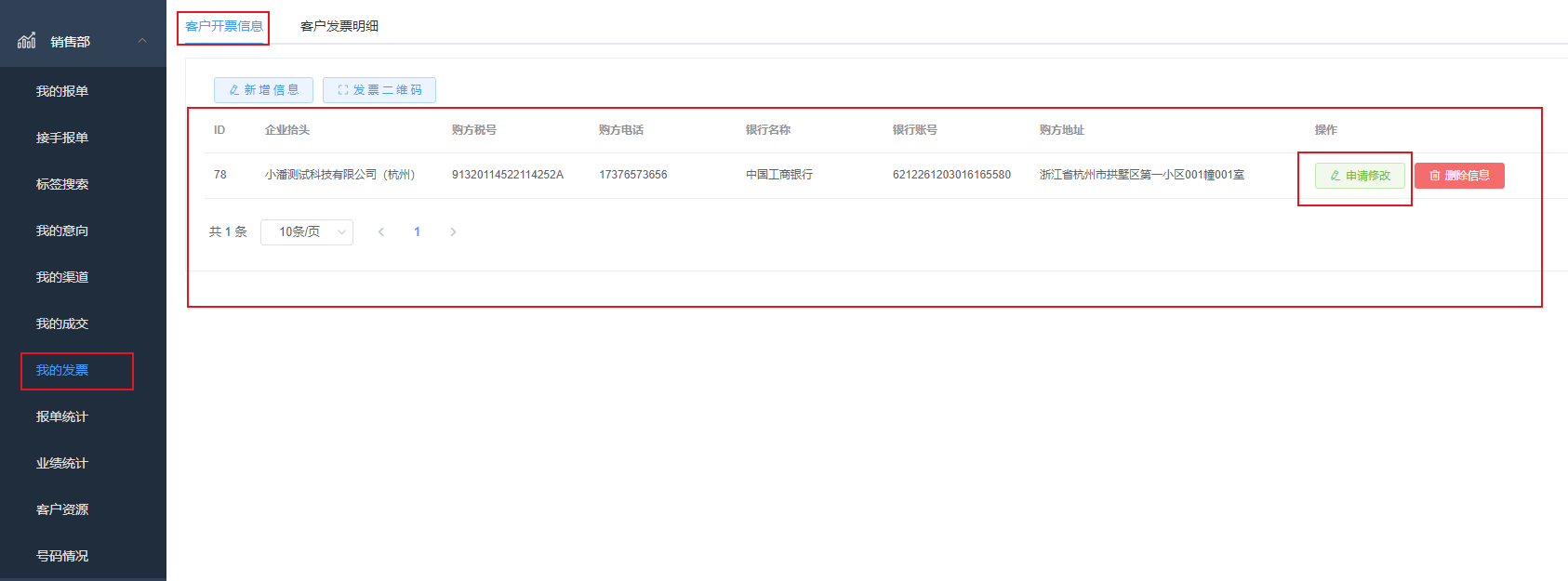Open 报单统计 statistics page
Screen dimensions: 1568x581
coord(62,416)
